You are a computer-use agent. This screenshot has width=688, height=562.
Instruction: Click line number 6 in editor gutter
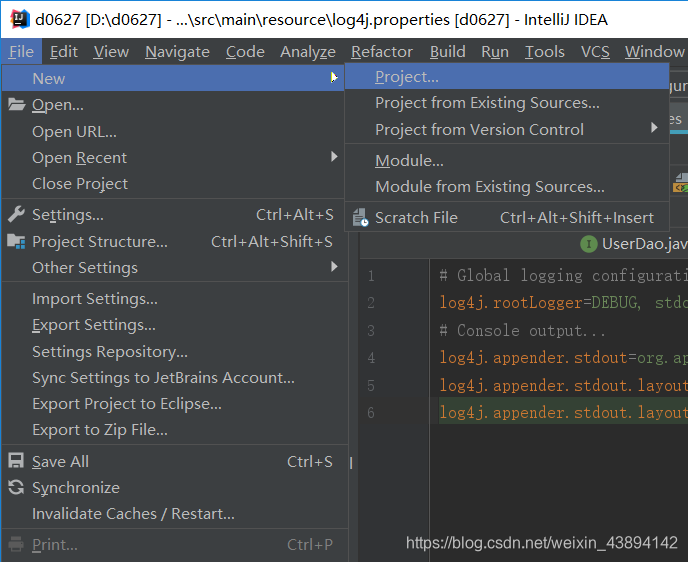point(371,412)
